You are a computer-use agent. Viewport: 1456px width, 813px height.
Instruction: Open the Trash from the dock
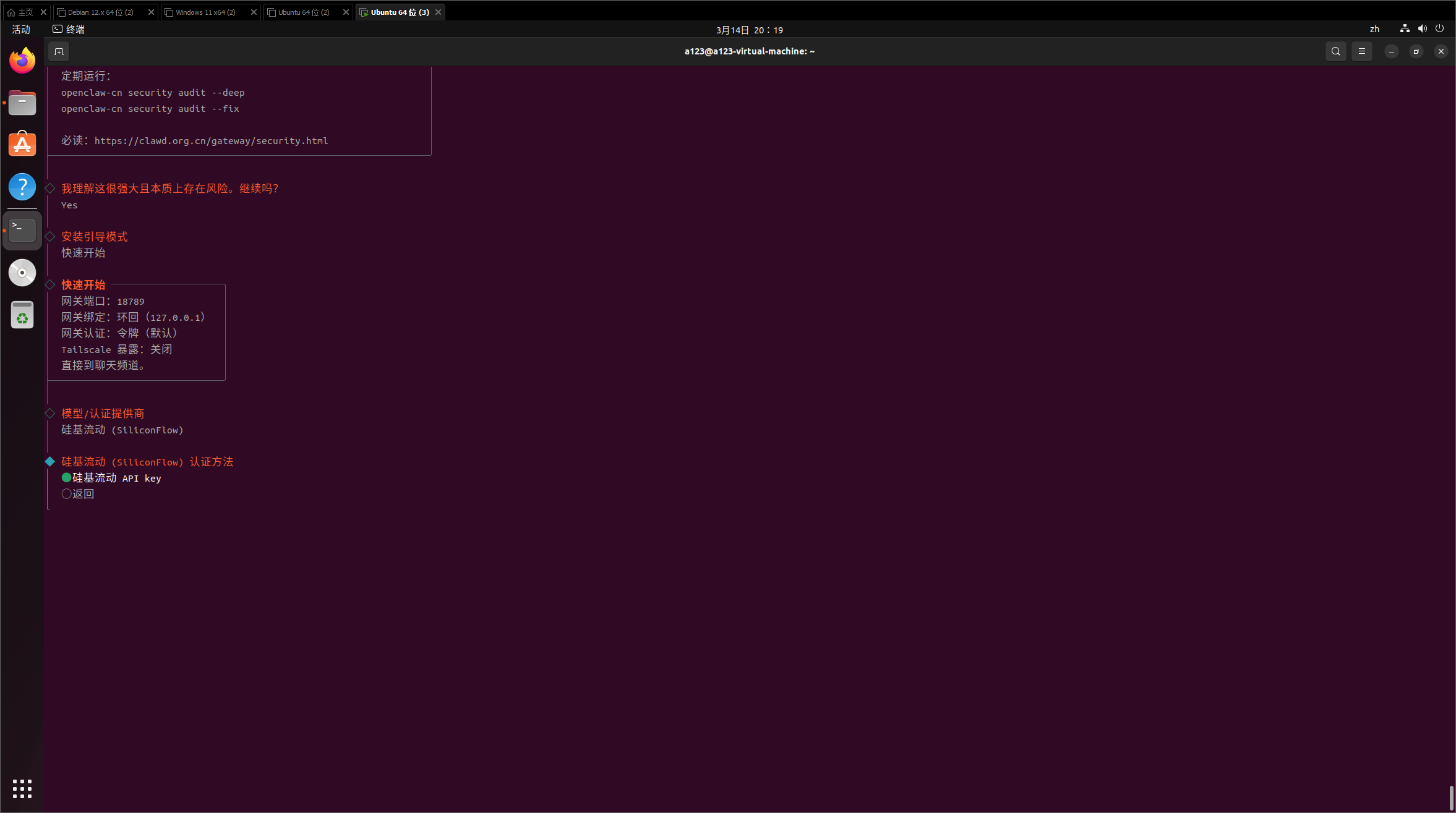tap(22, 315)
